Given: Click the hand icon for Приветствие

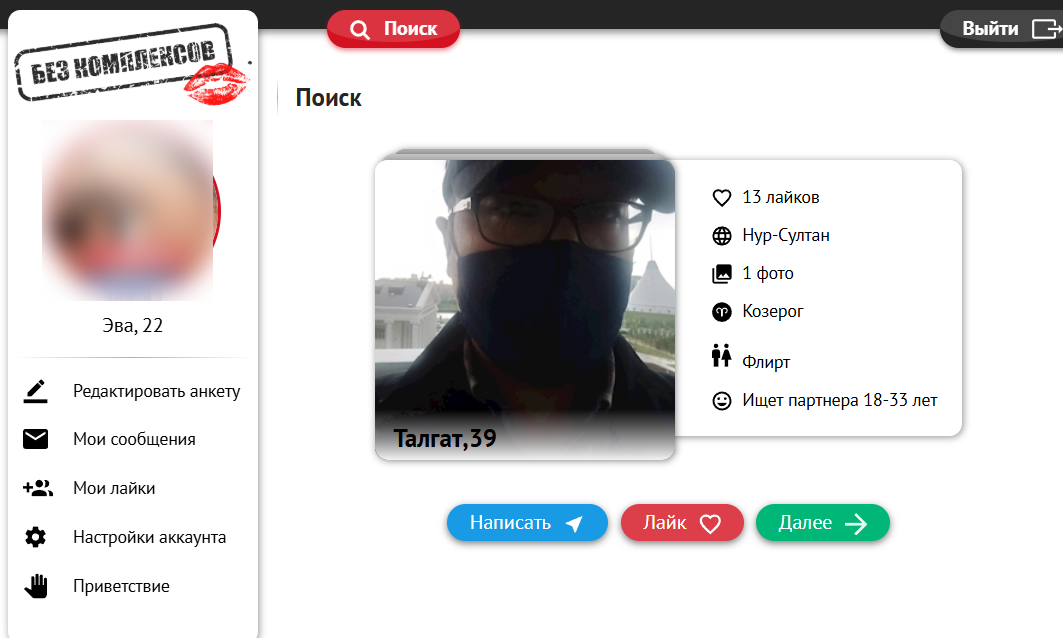Looking at the screenshot, I should (36, 586).
